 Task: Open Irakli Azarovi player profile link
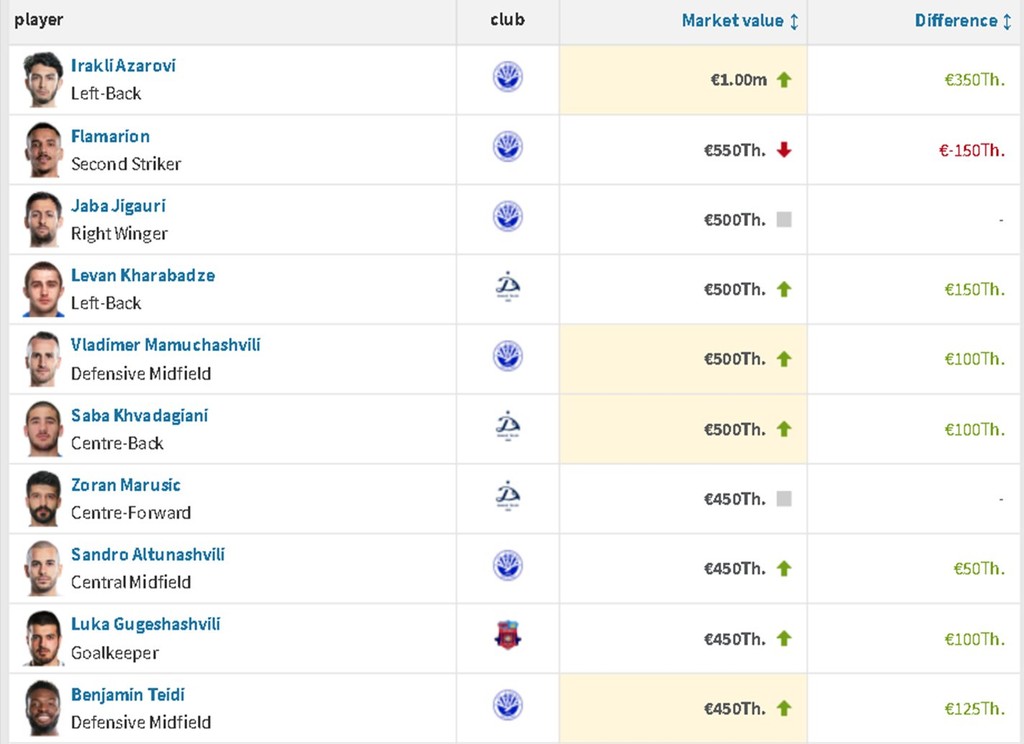click(x=123, y=66)
